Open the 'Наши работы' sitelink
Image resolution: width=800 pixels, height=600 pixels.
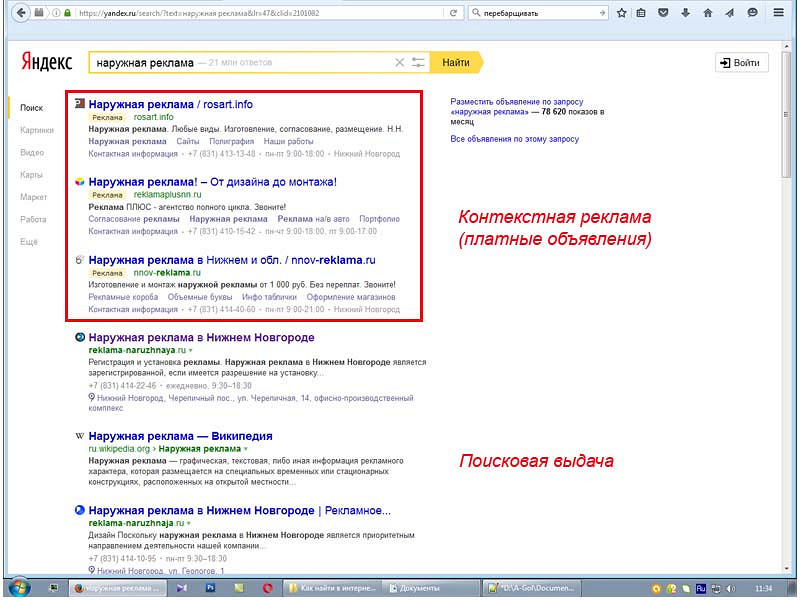point(288,141)
